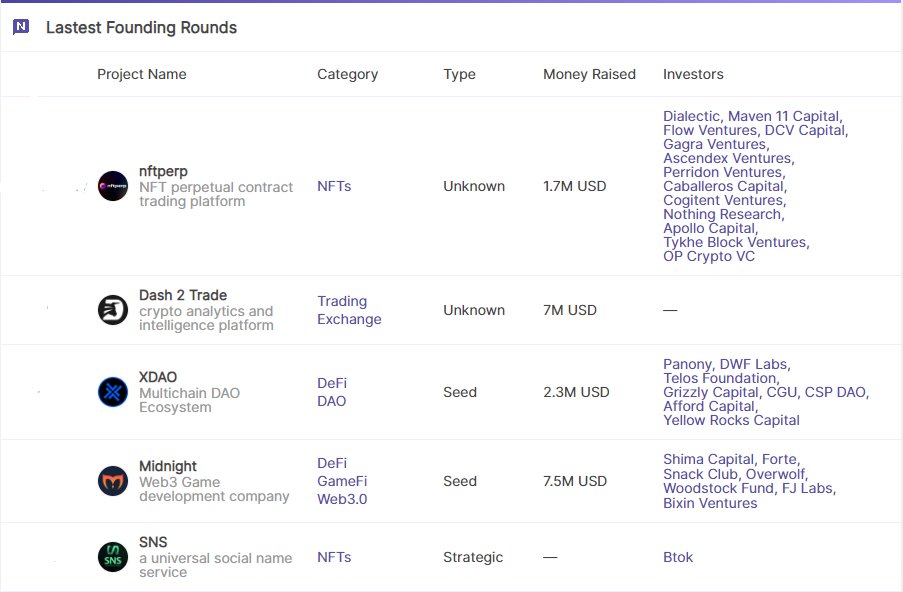Open Tykhe Block Ventures investor link
903x592 pixels.
[735, 242]
